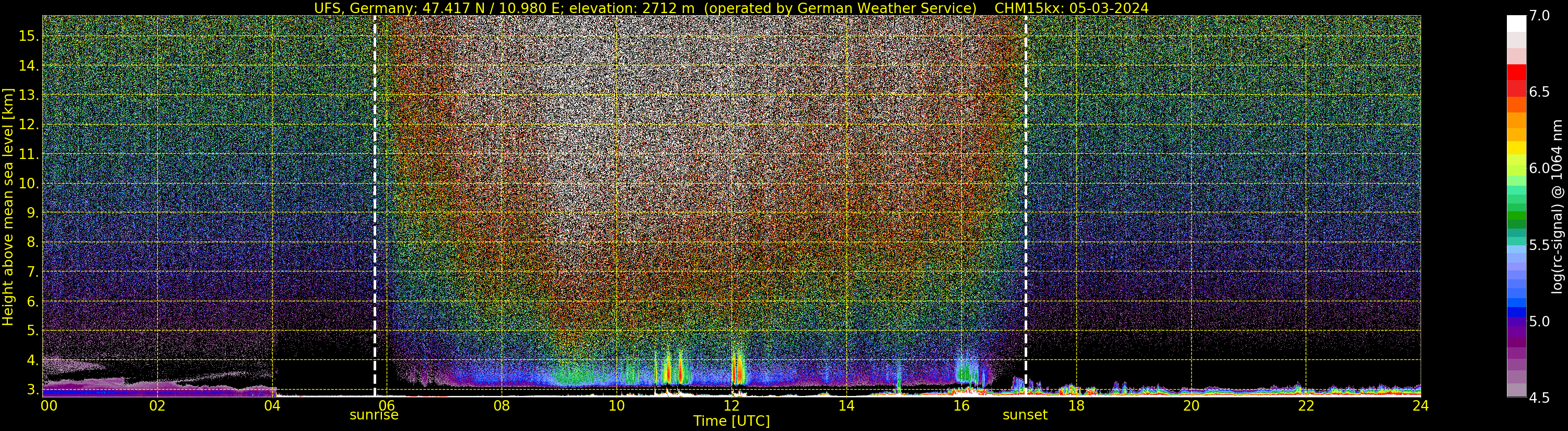
Task: Click colorbar tick label '7.0'
Action: [x=1539, y=16]
